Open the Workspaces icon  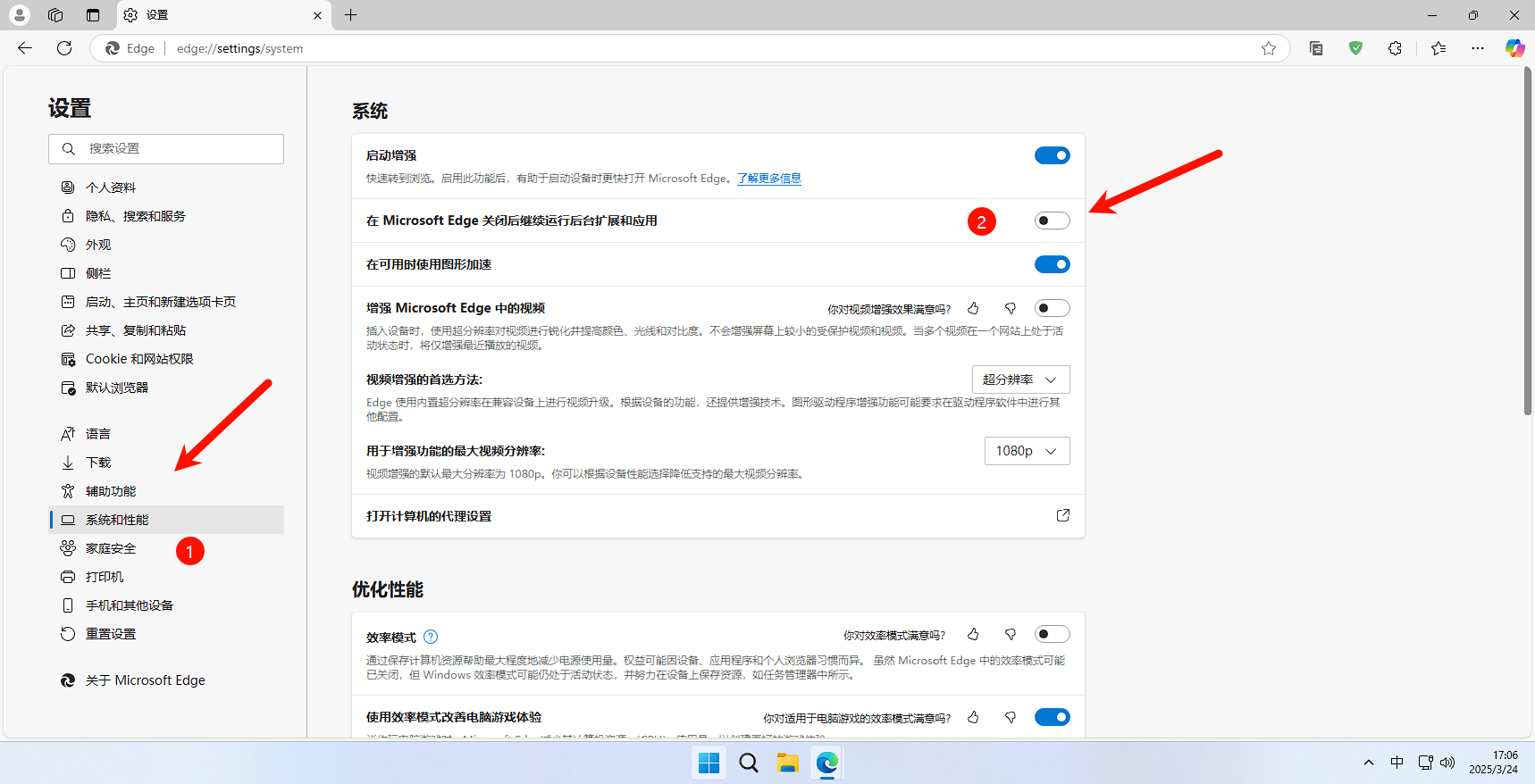[55, 15]
